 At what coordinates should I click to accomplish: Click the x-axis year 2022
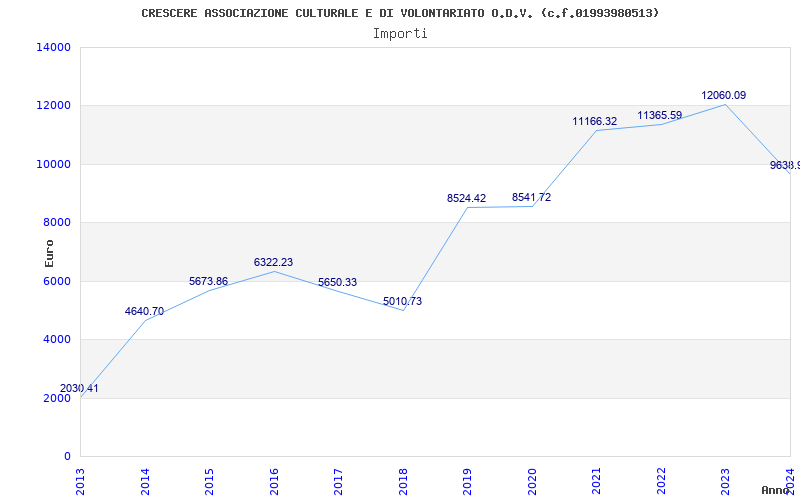coord(661,482)
